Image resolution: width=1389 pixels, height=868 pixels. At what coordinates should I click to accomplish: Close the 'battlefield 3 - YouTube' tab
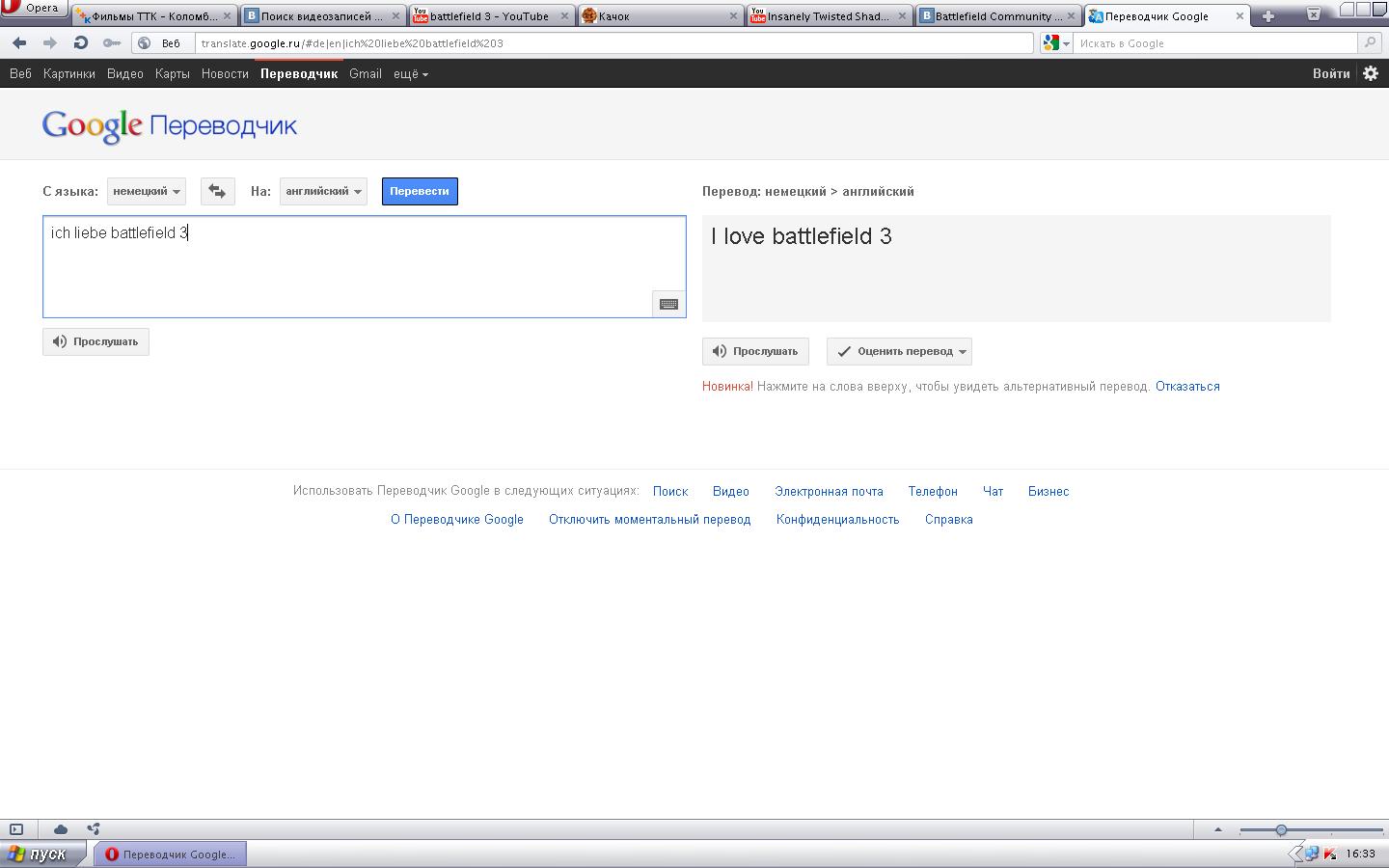564,16
